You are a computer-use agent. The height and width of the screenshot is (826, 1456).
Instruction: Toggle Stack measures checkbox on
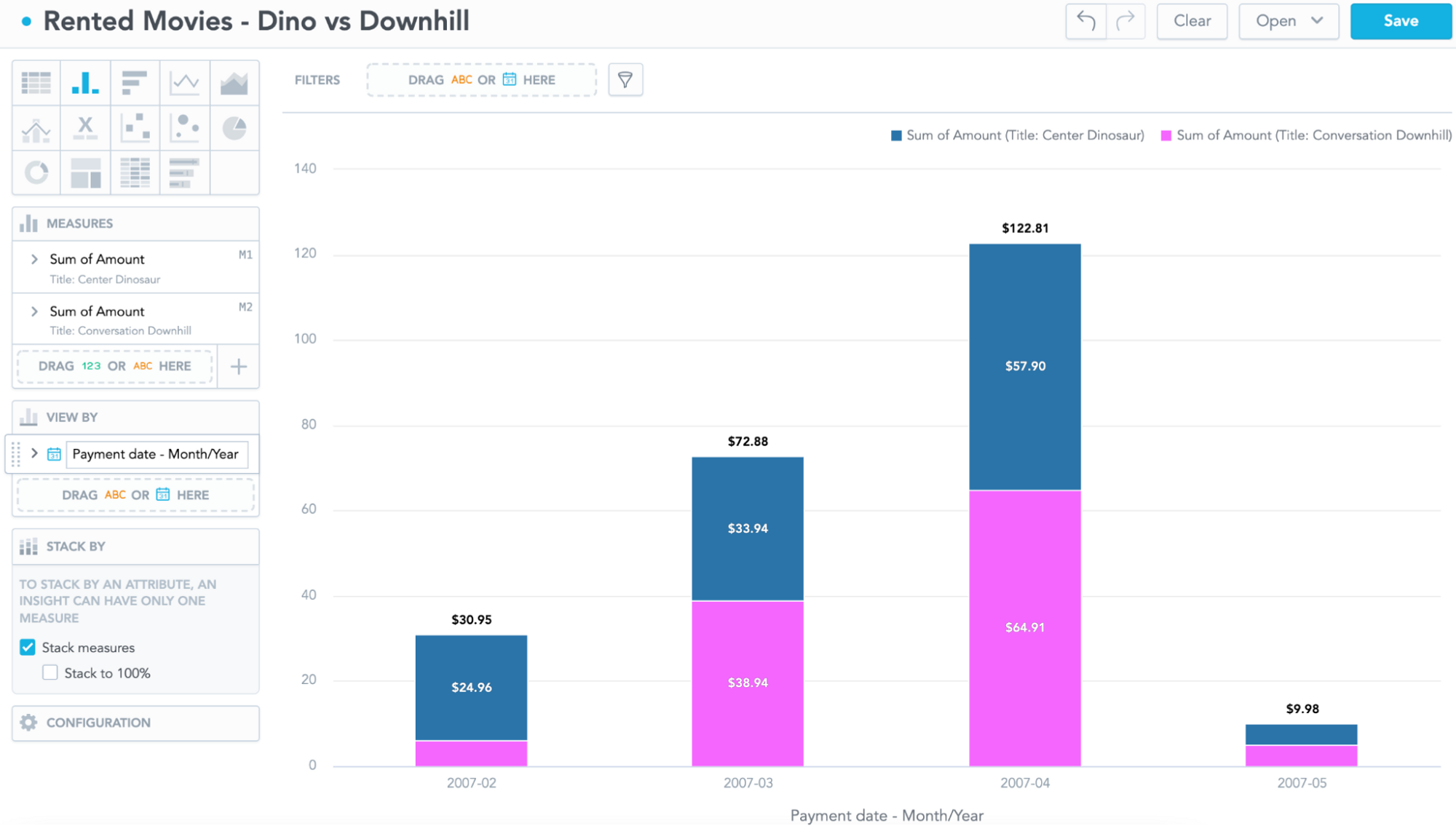[28, 647]
